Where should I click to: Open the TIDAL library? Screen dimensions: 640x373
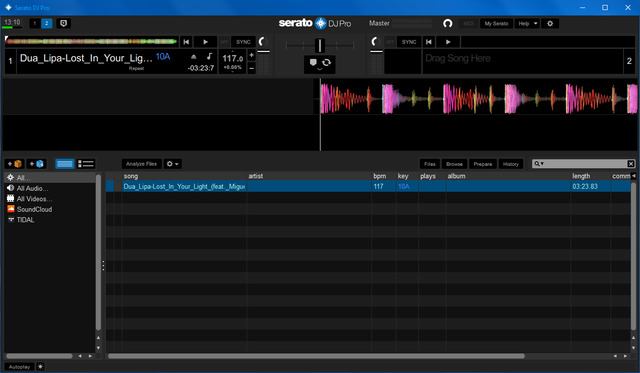coord(50,220)
